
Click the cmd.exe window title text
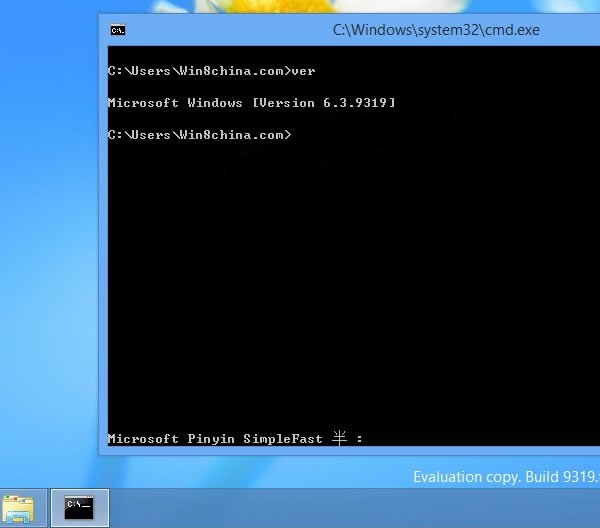point(435,30)
